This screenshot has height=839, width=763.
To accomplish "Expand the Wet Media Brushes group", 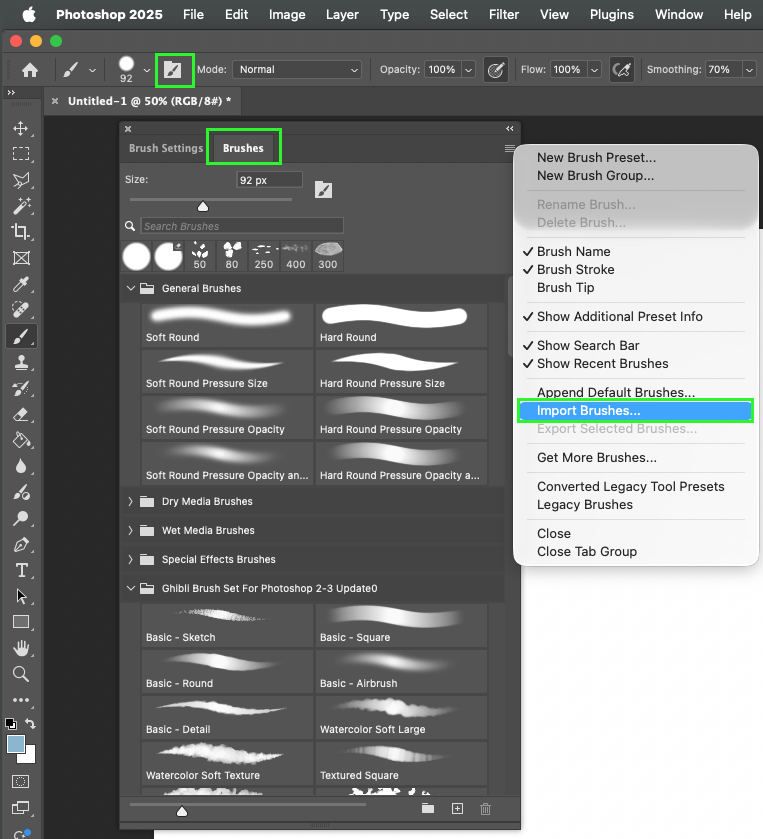I will [x=131, y=530].
